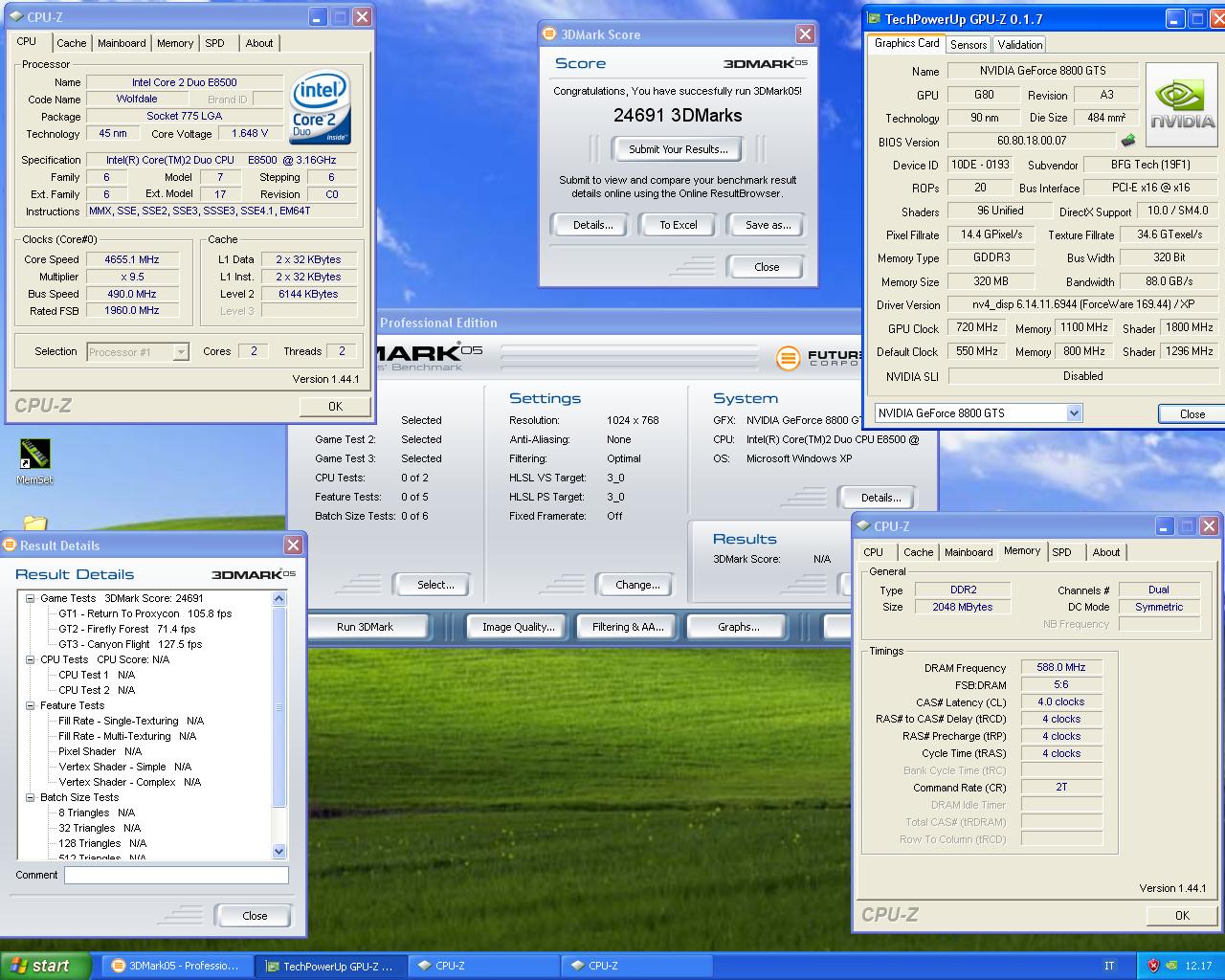This screenshot has width=1225, height=980.
Task: Click the folder icon on the desktop
Action: click(x=34, y=523)
